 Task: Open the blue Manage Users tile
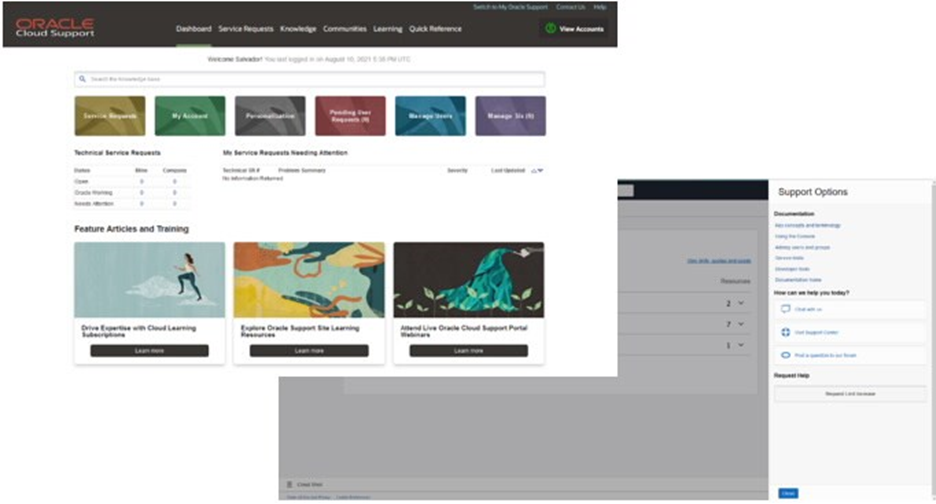430,116
